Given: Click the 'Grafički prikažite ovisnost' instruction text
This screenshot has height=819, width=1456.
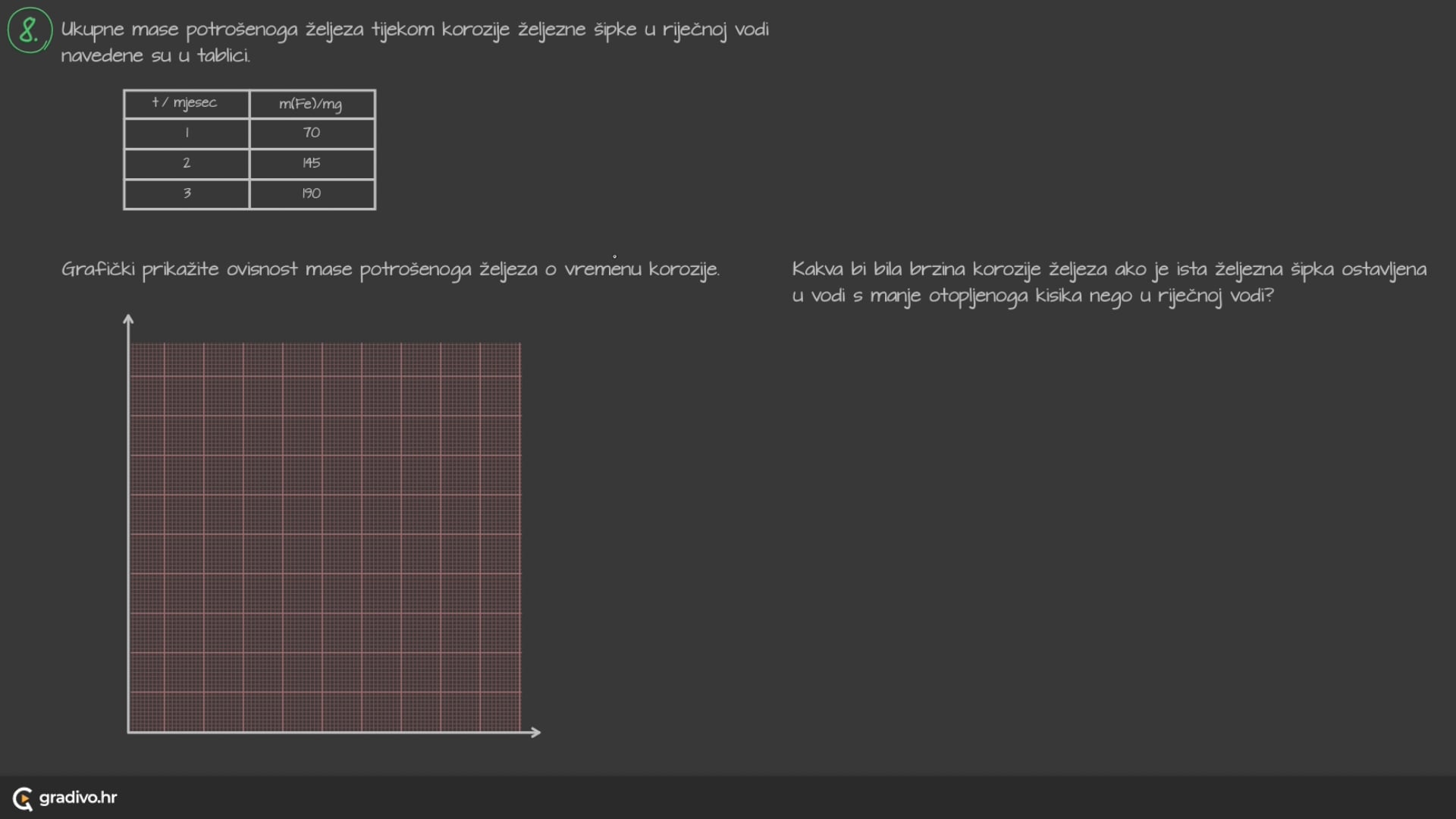Looking at the screenshot, I should coord(390,269).
